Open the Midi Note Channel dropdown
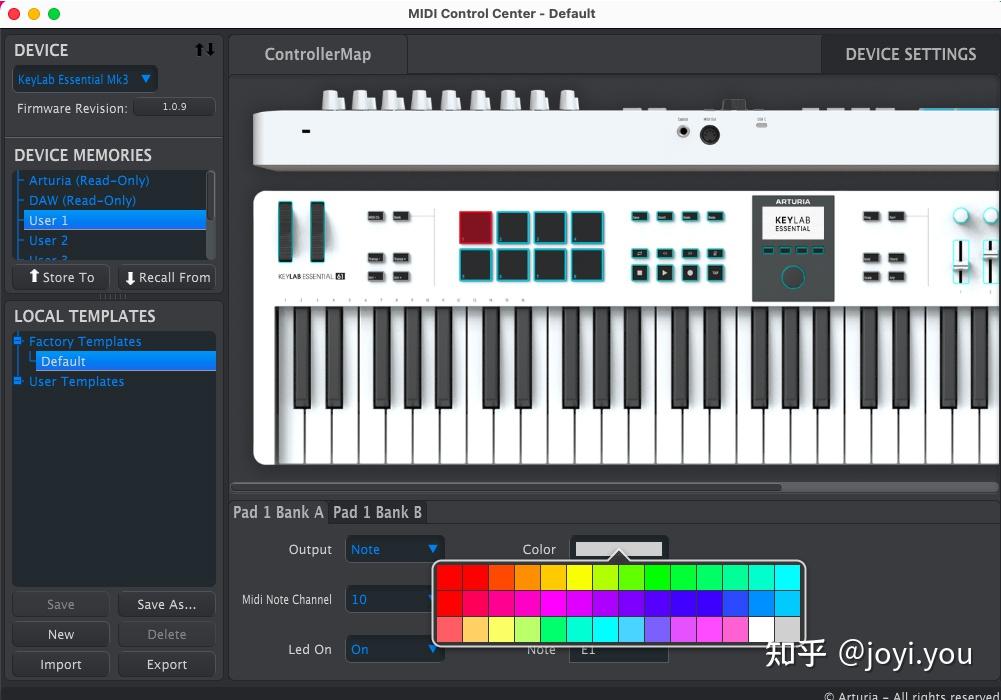1001x700 pixels. (x=394, y=599)
